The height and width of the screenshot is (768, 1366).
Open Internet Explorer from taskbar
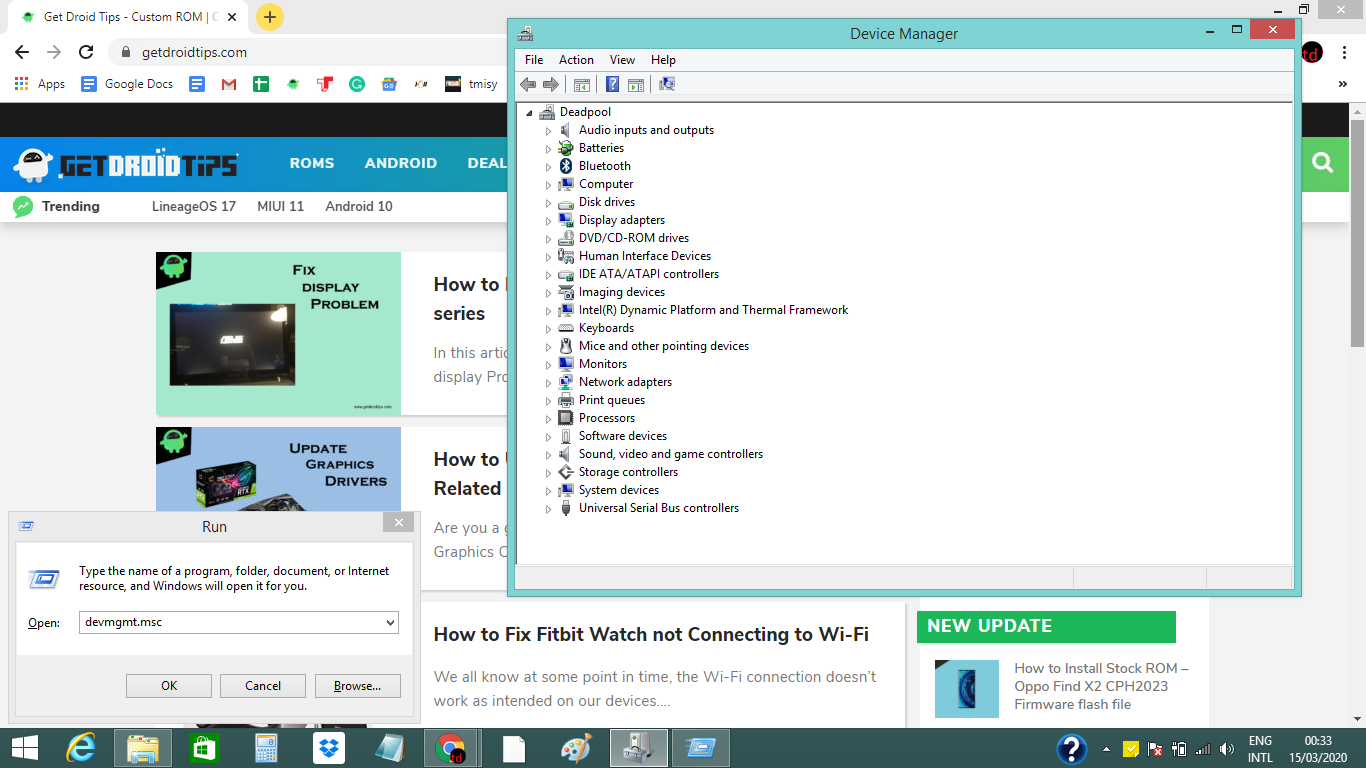click(x=81, y=748)
